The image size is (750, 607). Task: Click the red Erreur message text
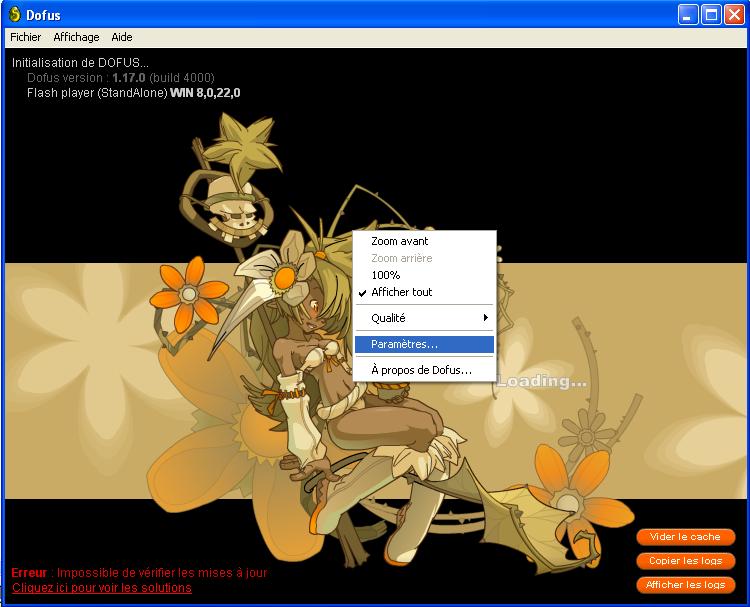coord(139,573)
